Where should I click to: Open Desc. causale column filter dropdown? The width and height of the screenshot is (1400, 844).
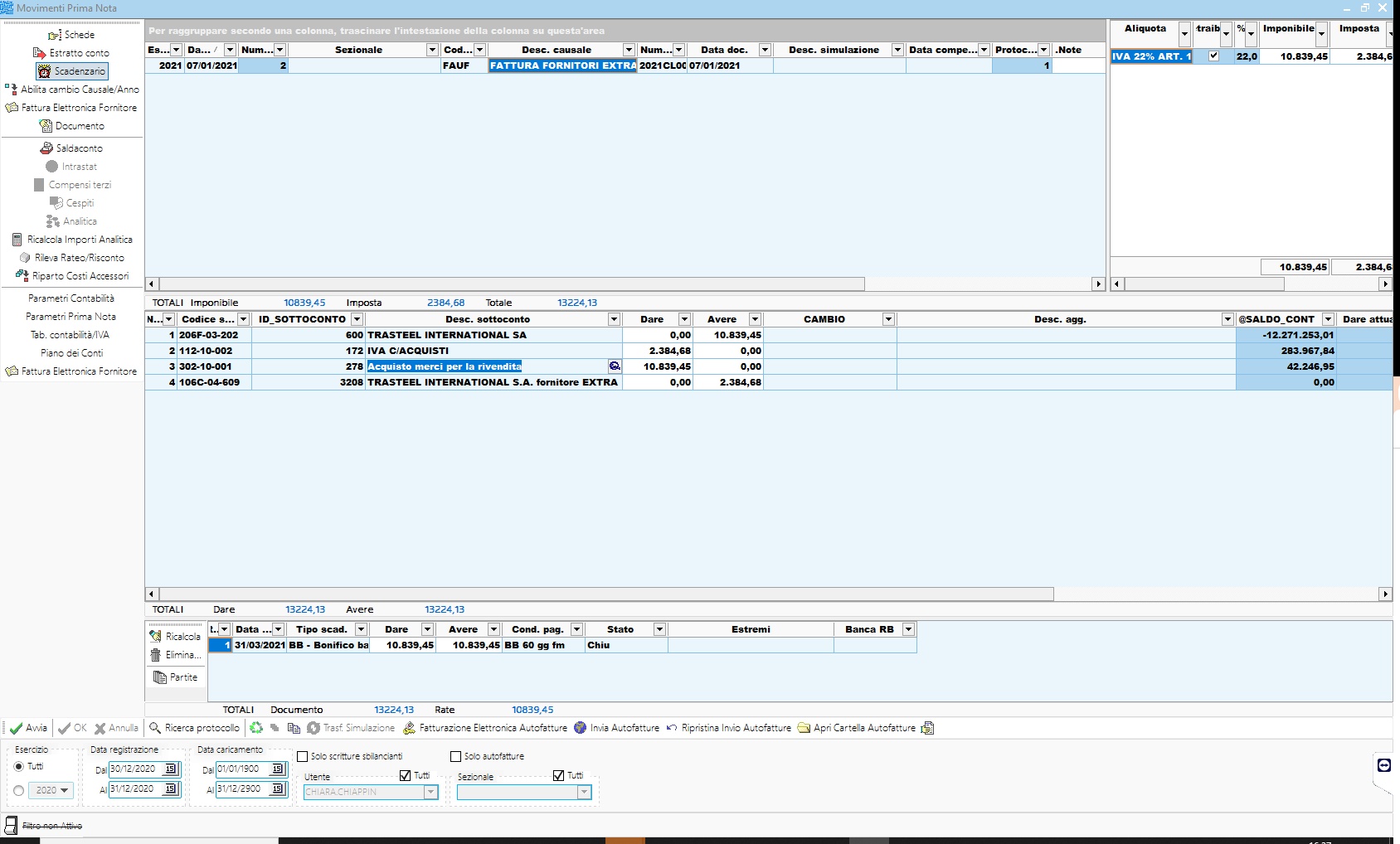coord(629,50)
